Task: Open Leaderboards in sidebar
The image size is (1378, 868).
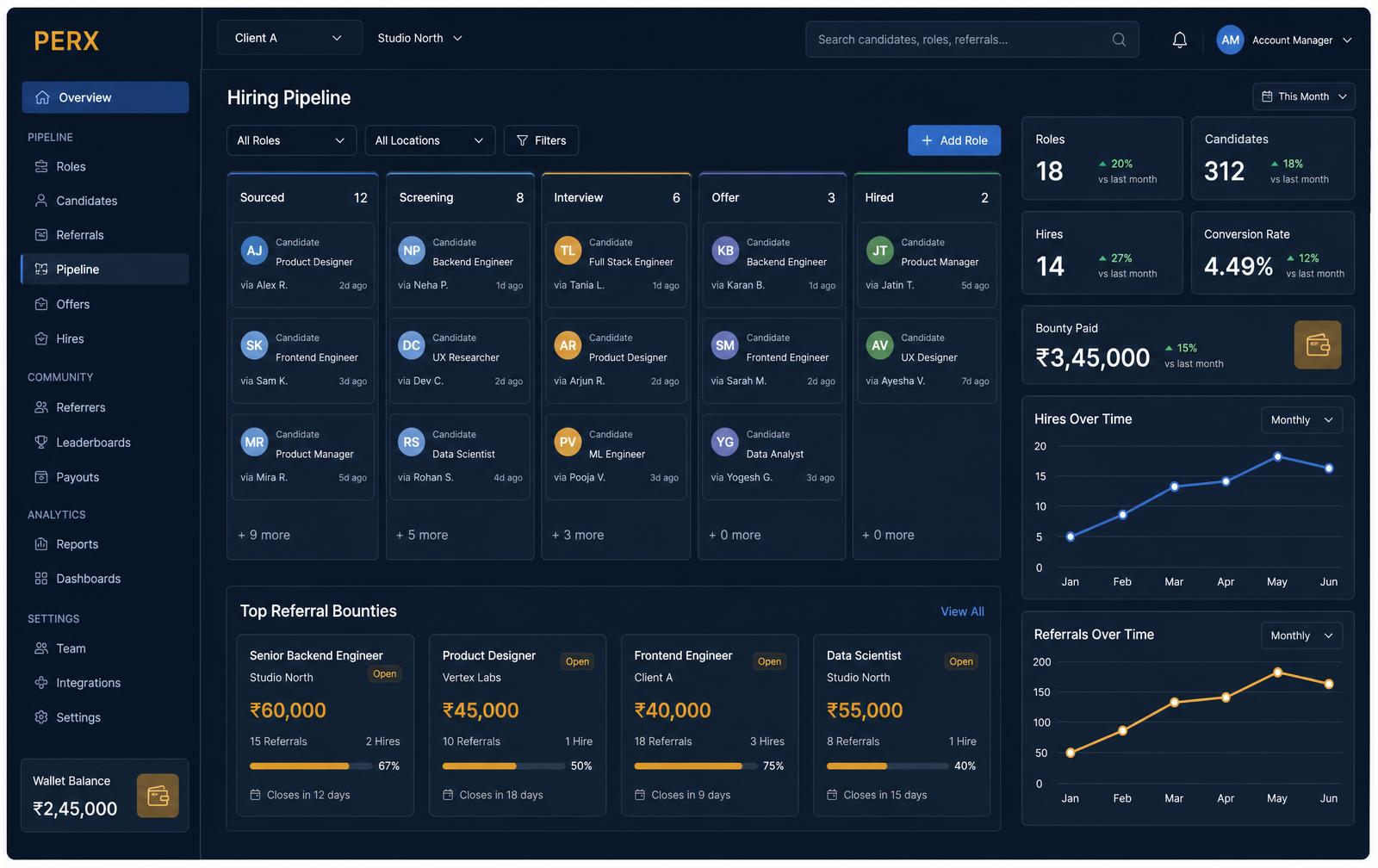Action: pos(105,443)
